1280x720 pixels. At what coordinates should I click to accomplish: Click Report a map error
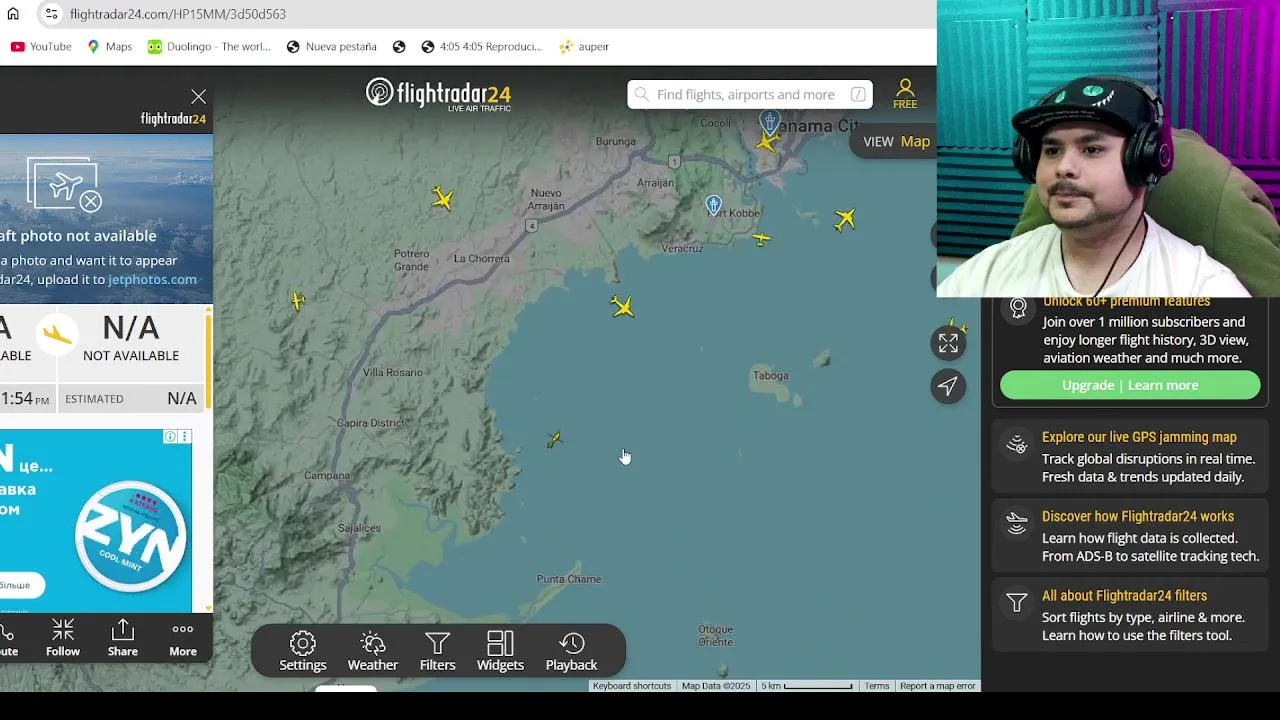point(937,686)
